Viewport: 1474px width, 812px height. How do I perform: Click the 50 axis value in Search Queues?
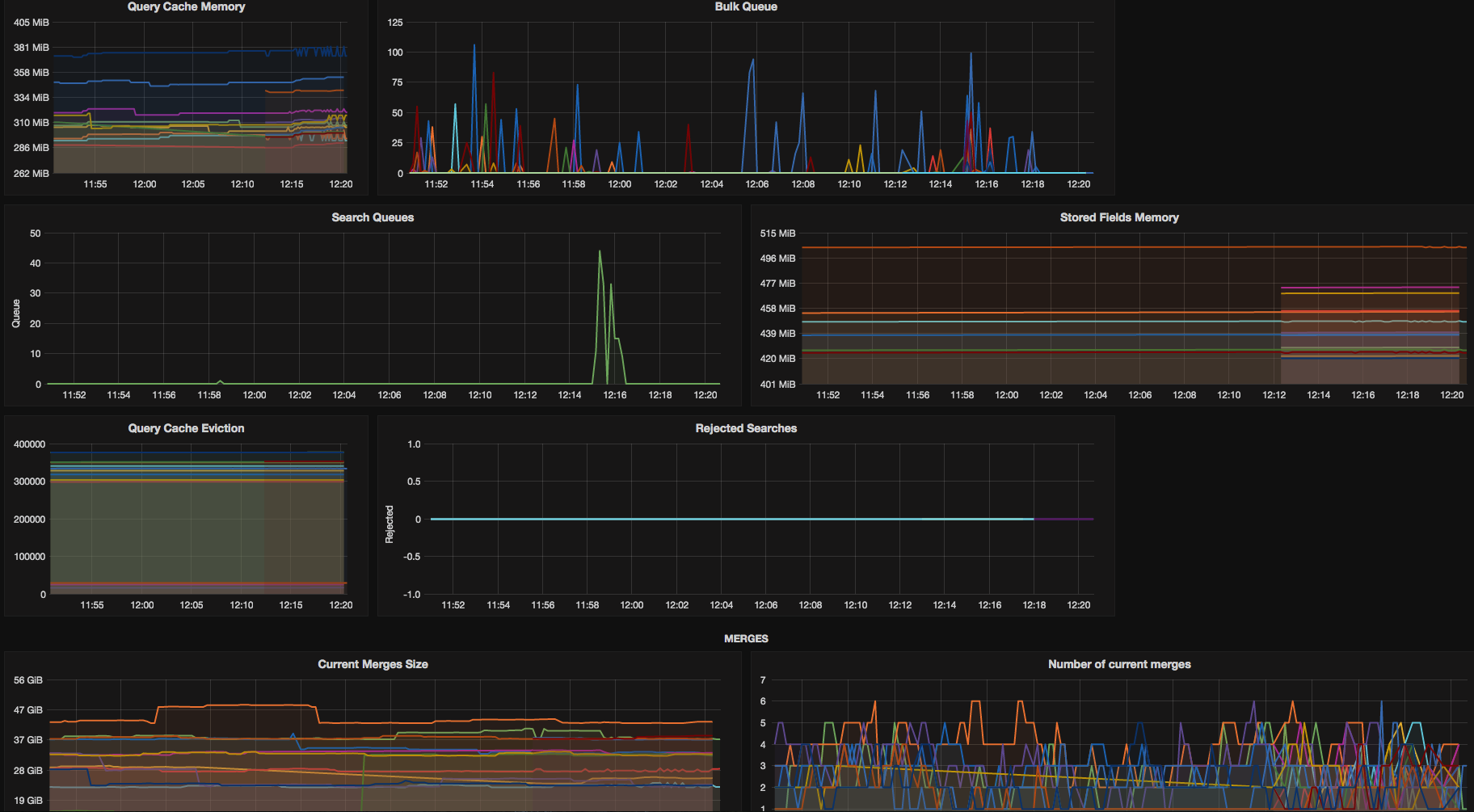[x=36, y=234]
